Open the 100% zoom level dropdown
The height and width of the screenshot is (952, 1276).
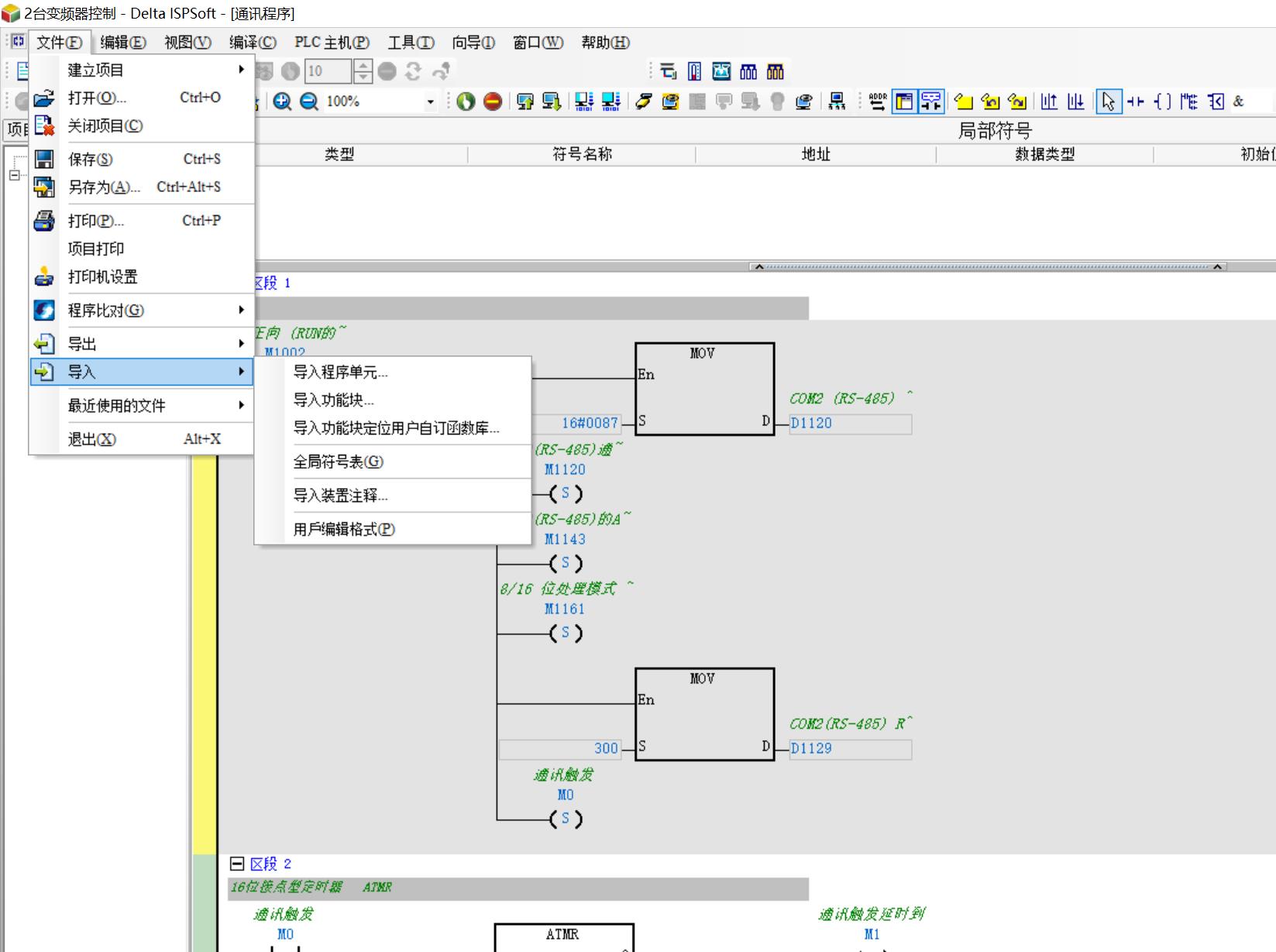(x=430, y=101)
